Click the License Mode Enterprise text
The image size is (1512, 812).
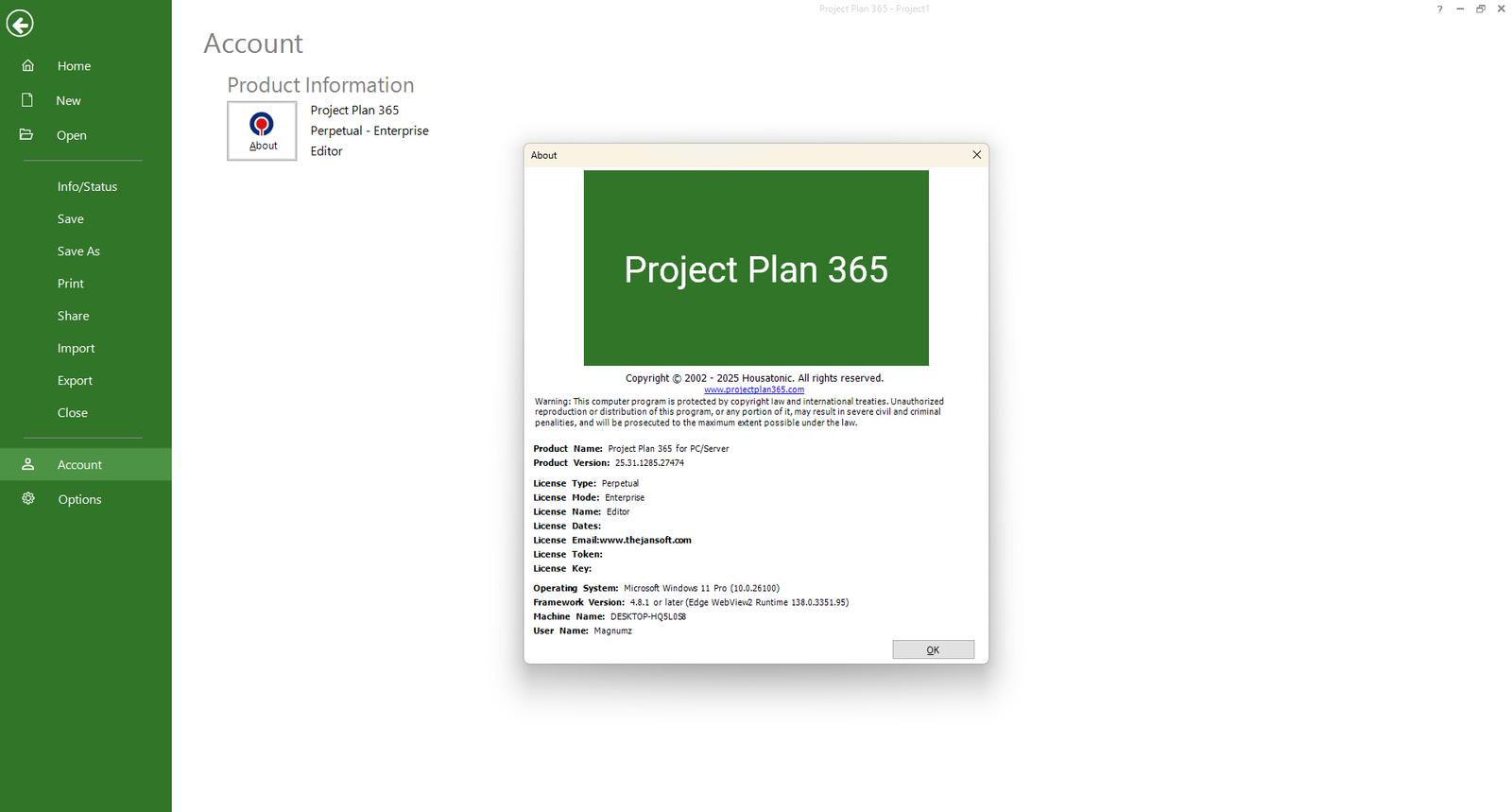[x=589, y=497]
